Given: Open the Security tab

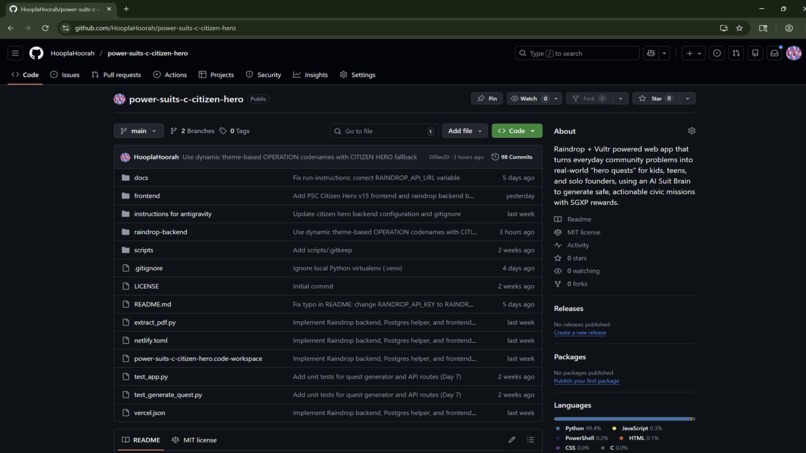Looking at the screenshot, I should [263, 75].
